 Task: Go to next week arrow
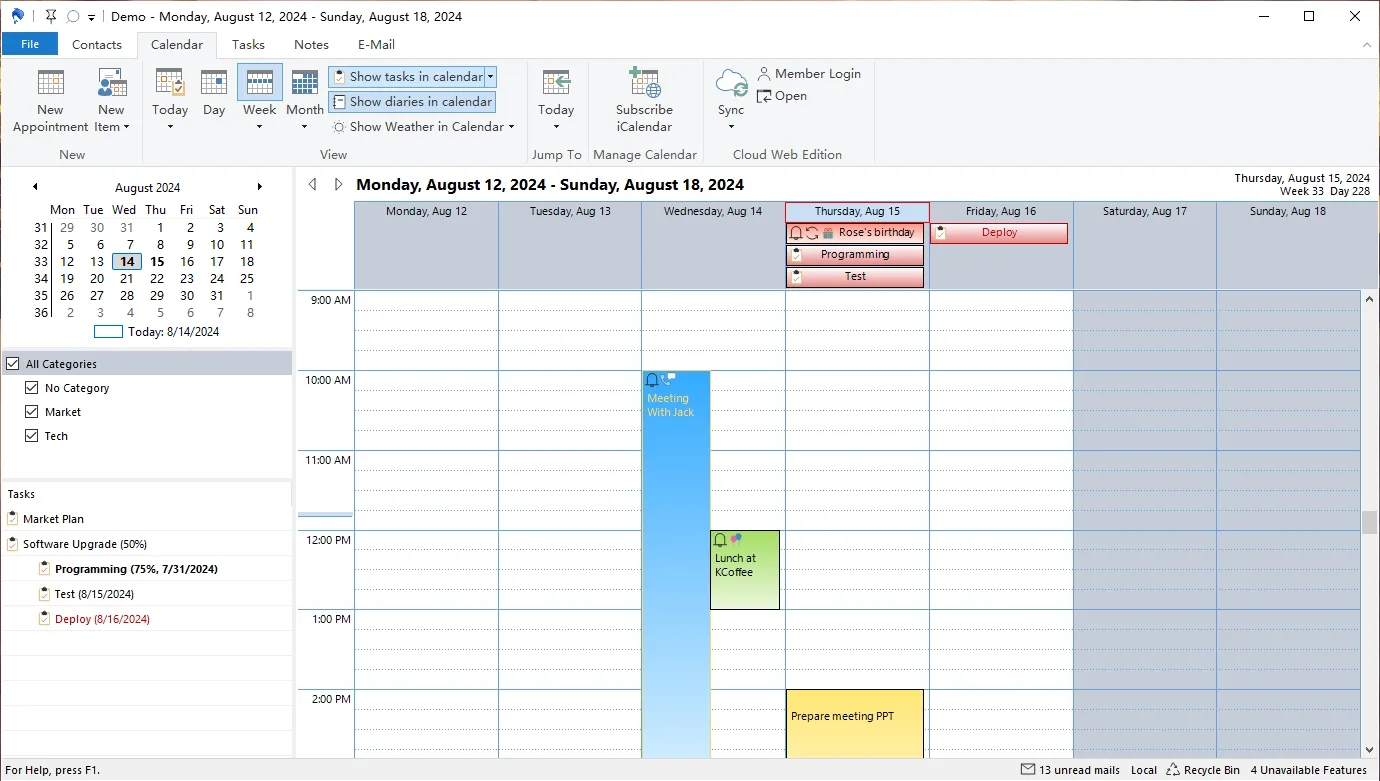point(338,184)
